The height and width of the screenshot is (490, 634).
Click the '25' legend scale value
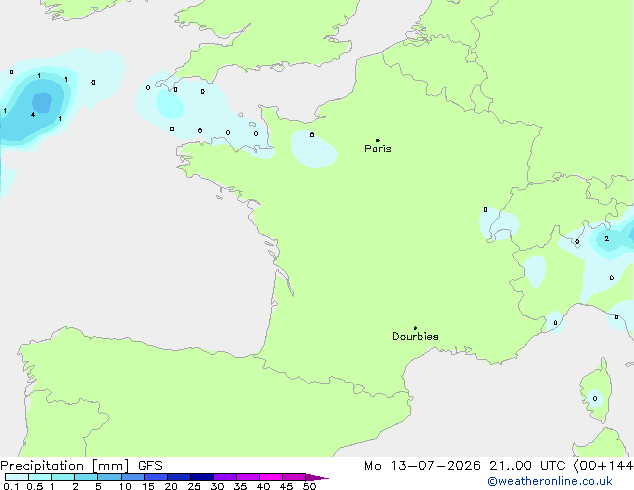194,486
